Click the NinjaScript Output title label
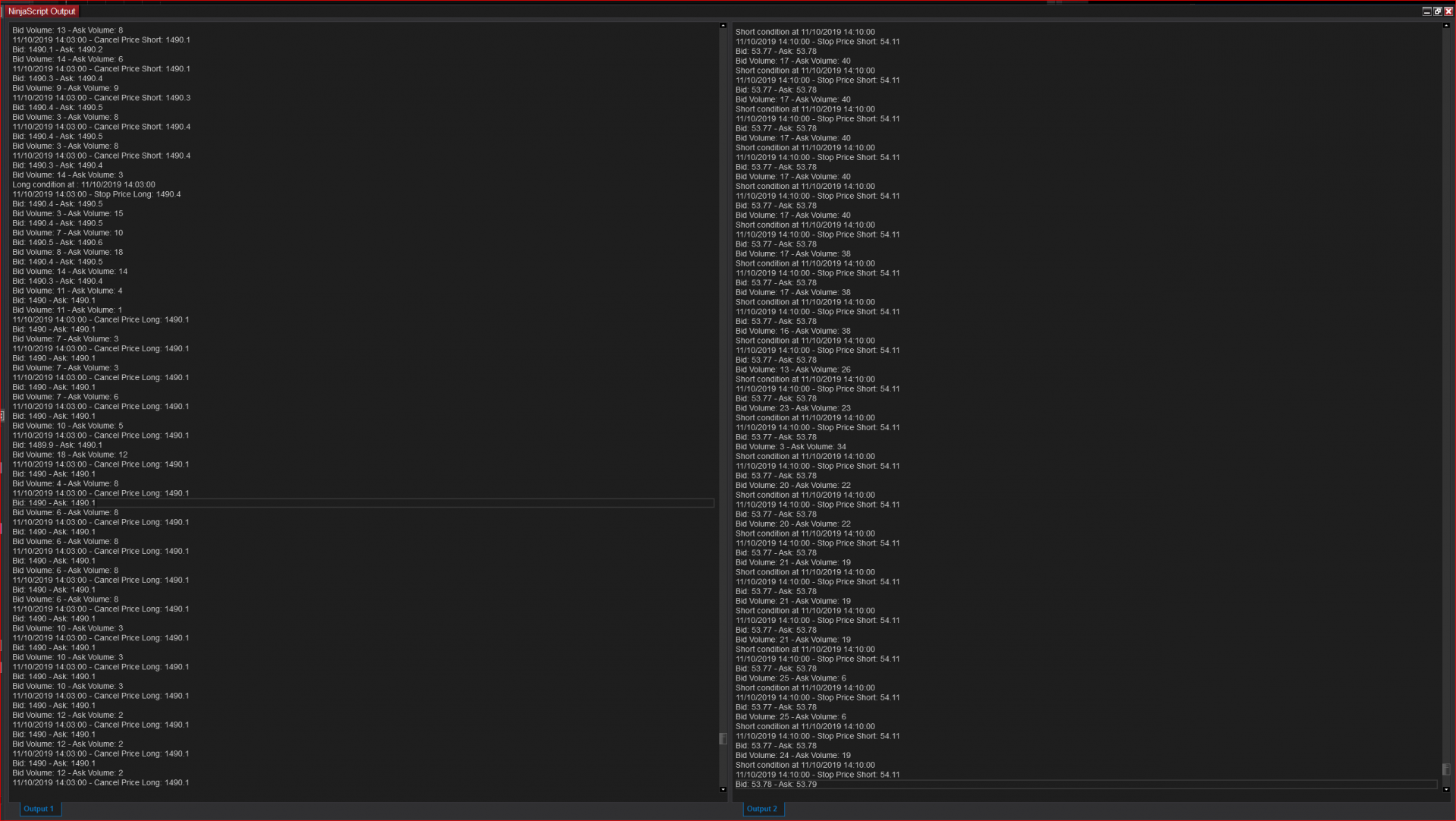The image size is (1456, 821). click(x=42, y=11)
